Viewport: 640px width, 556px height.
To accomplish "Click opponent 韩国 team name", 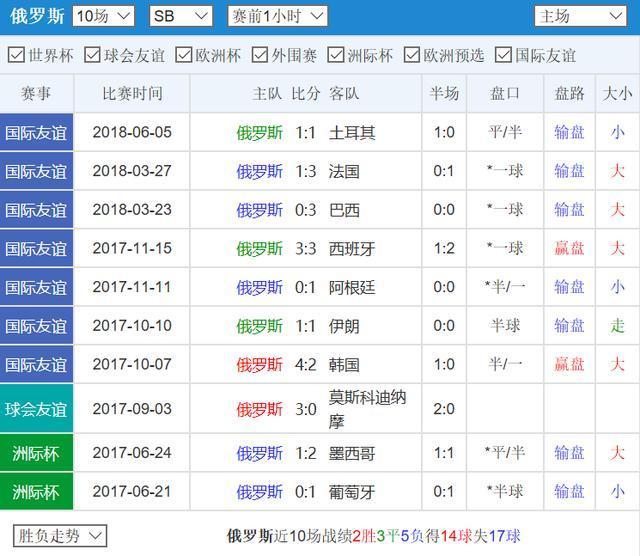I will 344,365.
